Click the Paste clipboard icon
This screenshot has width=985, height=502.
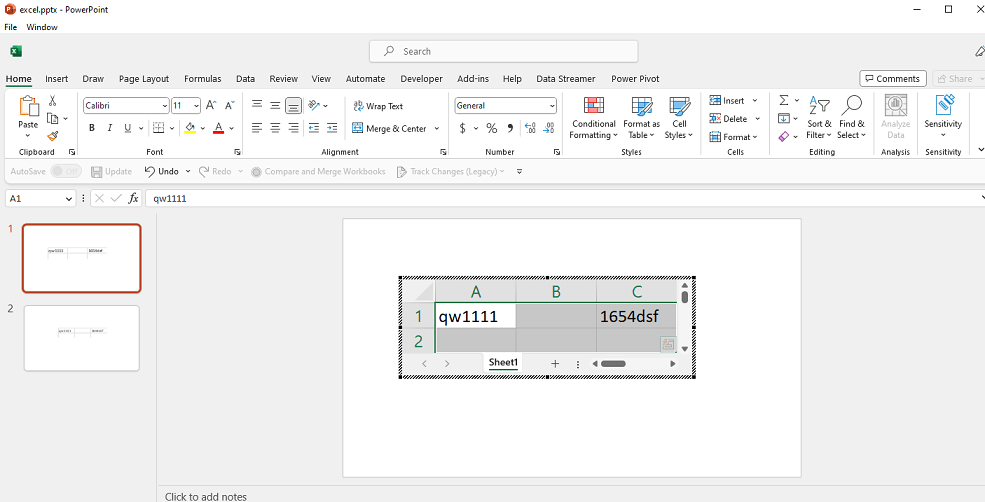click(x=28, y=107)
